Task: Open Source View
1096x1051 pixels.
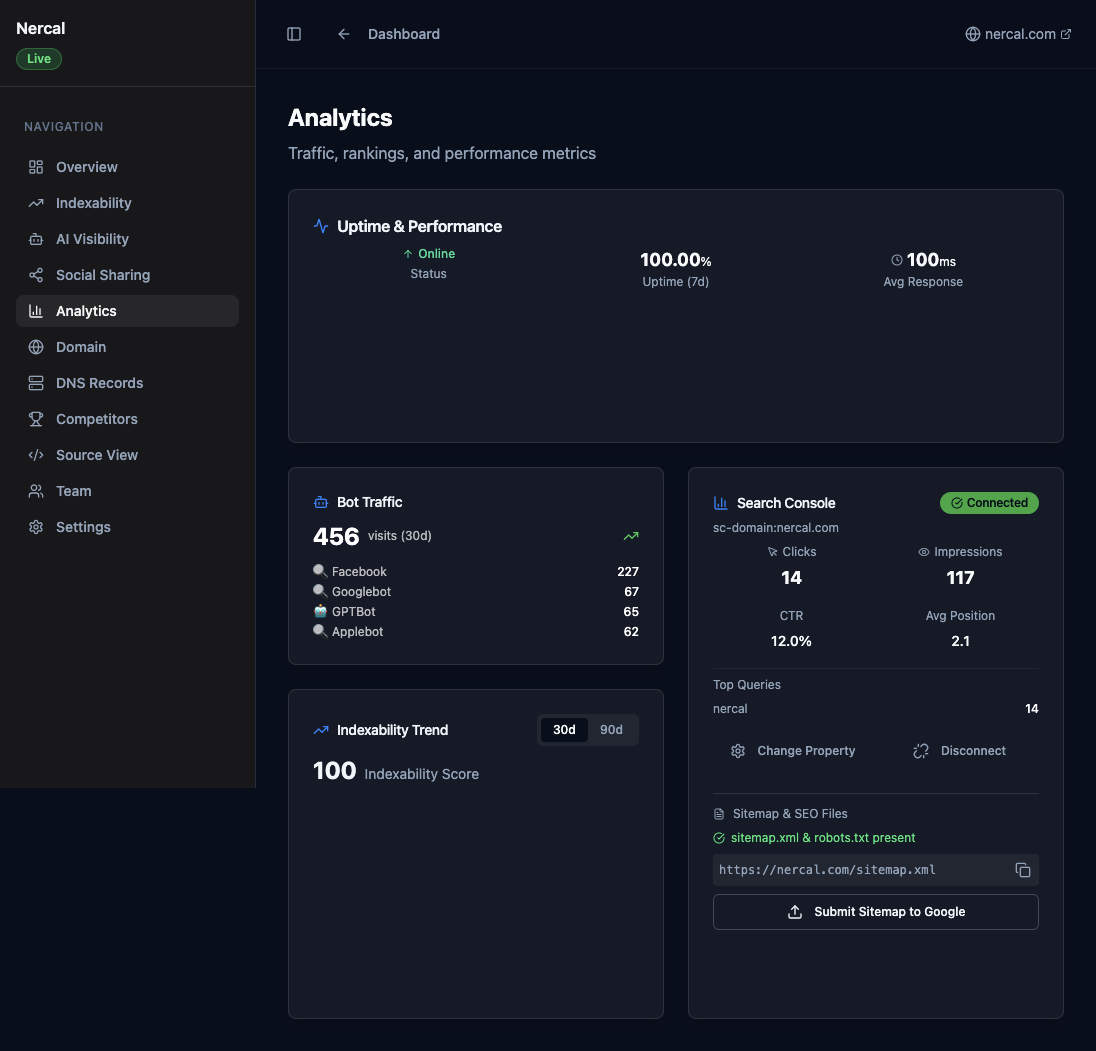Action: 127,455
